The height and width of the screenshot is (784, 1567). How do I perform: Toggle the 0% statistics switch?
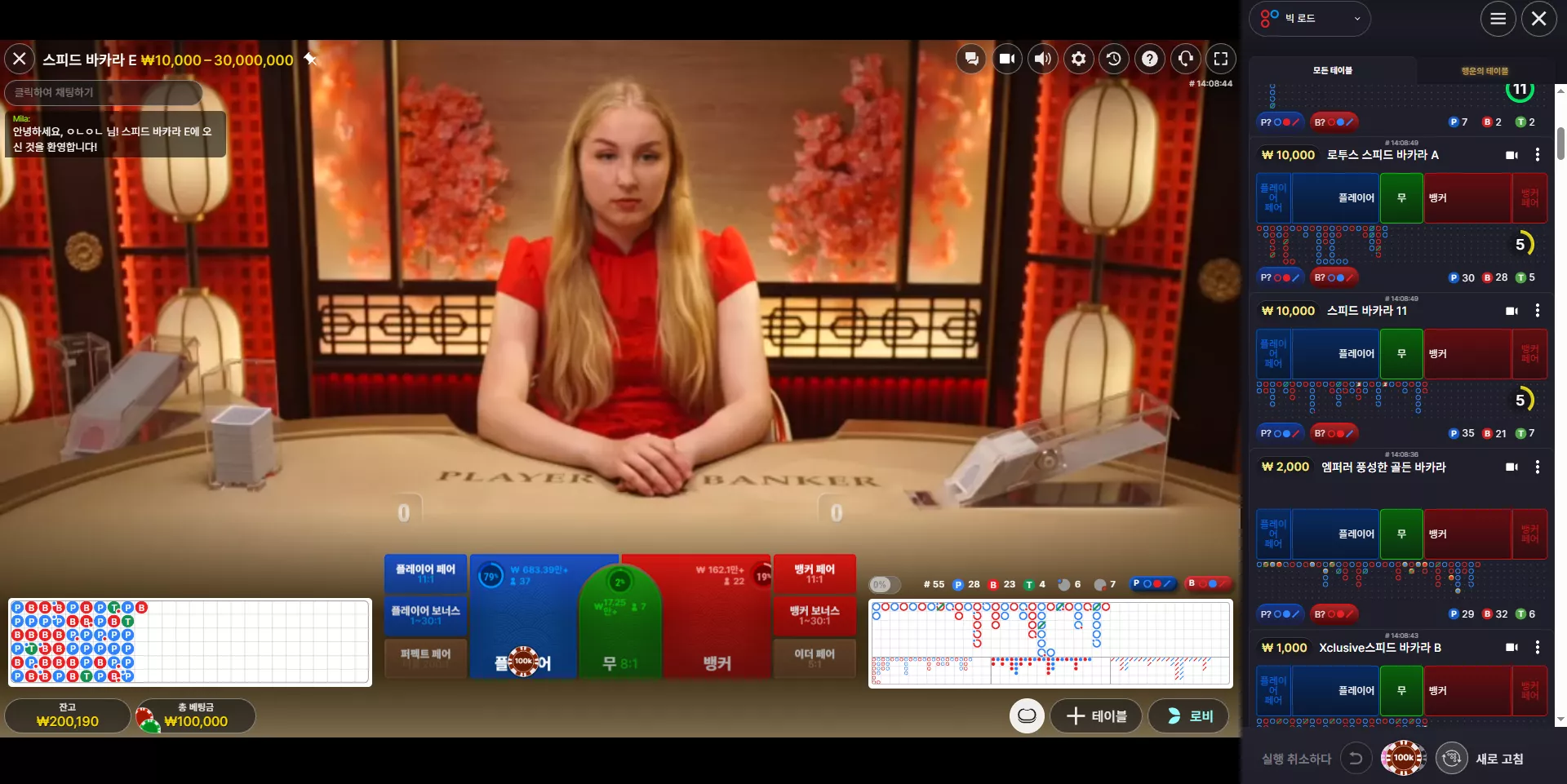(886, 584)
